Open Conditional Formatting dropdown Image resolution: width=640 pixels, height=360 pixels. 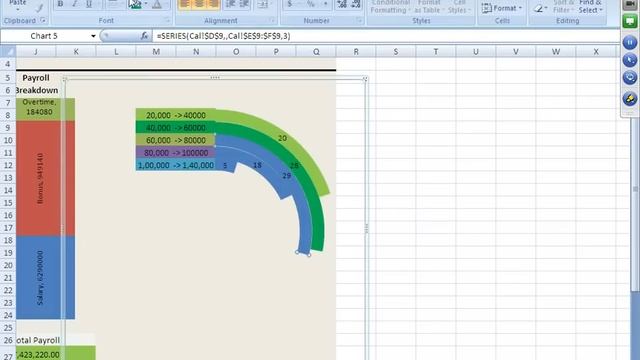pos(390,7)
